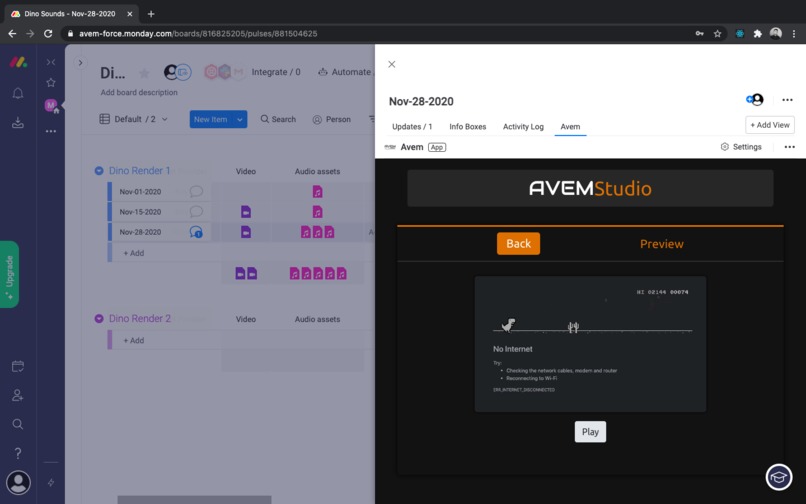Open conversation bubble for Nov-01-2020 row

point(196,191)
